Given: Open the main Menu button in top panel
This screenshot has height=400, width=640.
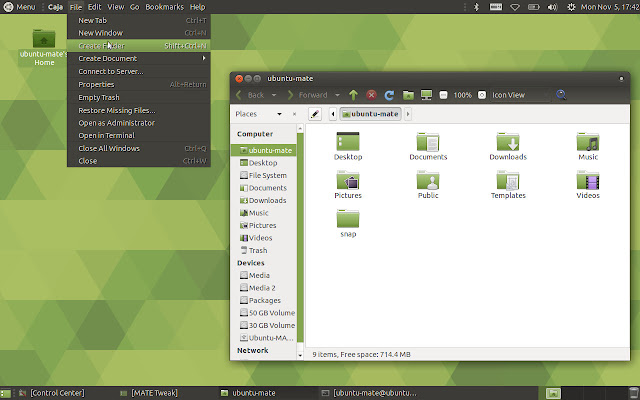Looking at the screenshot, I should pyautogui.click(x=19, y=7).
